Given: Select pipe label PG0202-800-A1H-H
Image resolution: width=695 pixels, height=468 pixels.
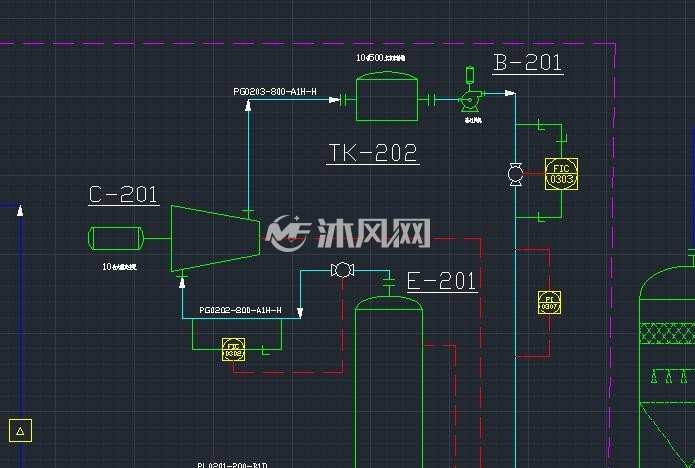Looking at the screenshot, I should 240,310.
